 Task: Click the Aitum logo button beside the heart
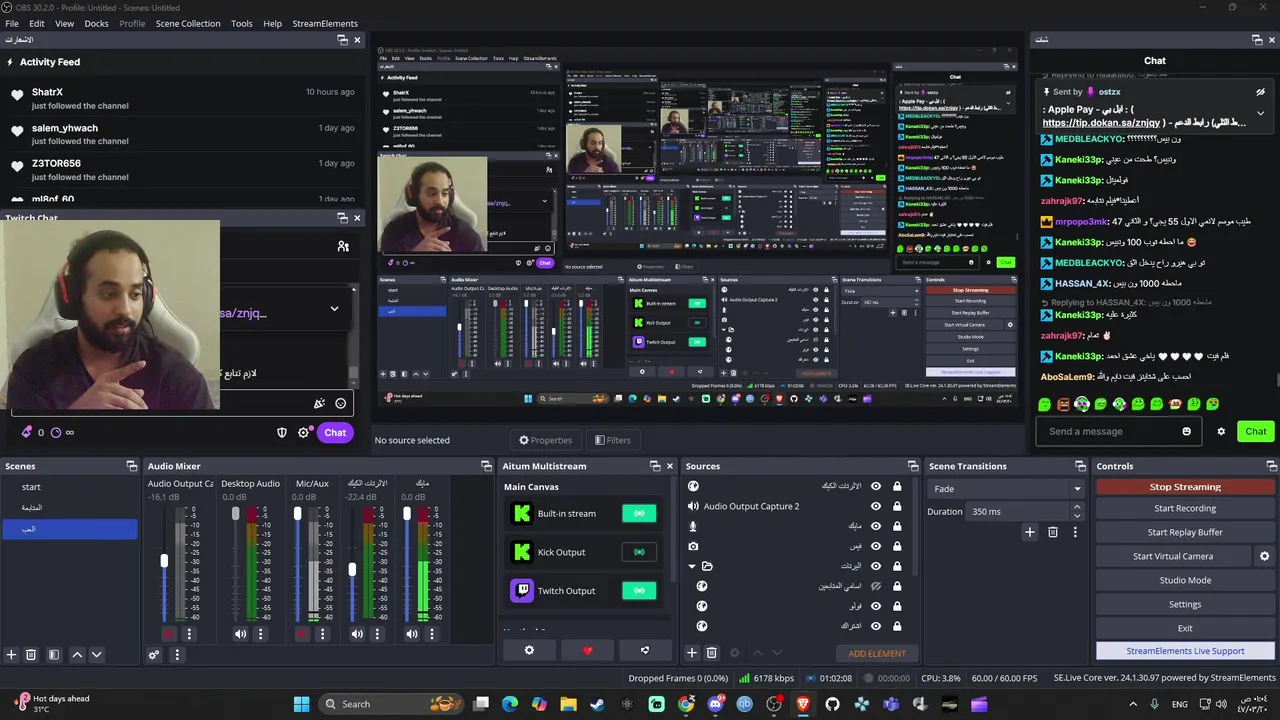645,650
